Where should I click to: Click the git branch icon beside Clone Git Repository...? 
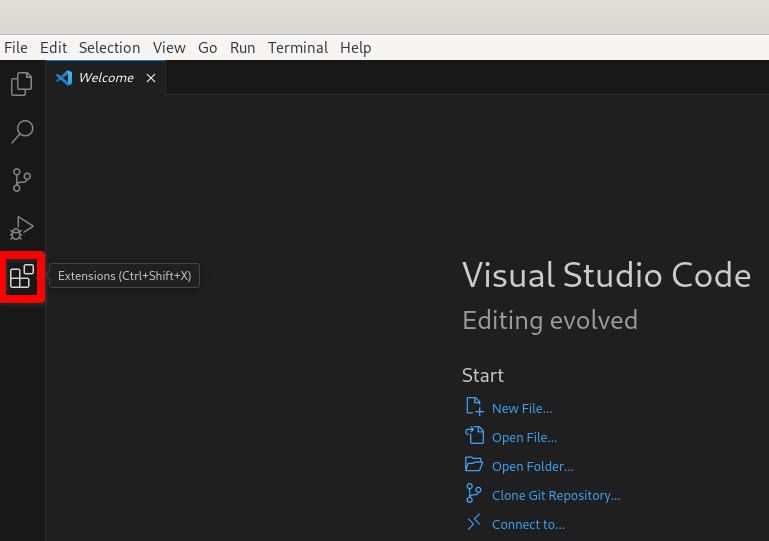click(474, 494)
